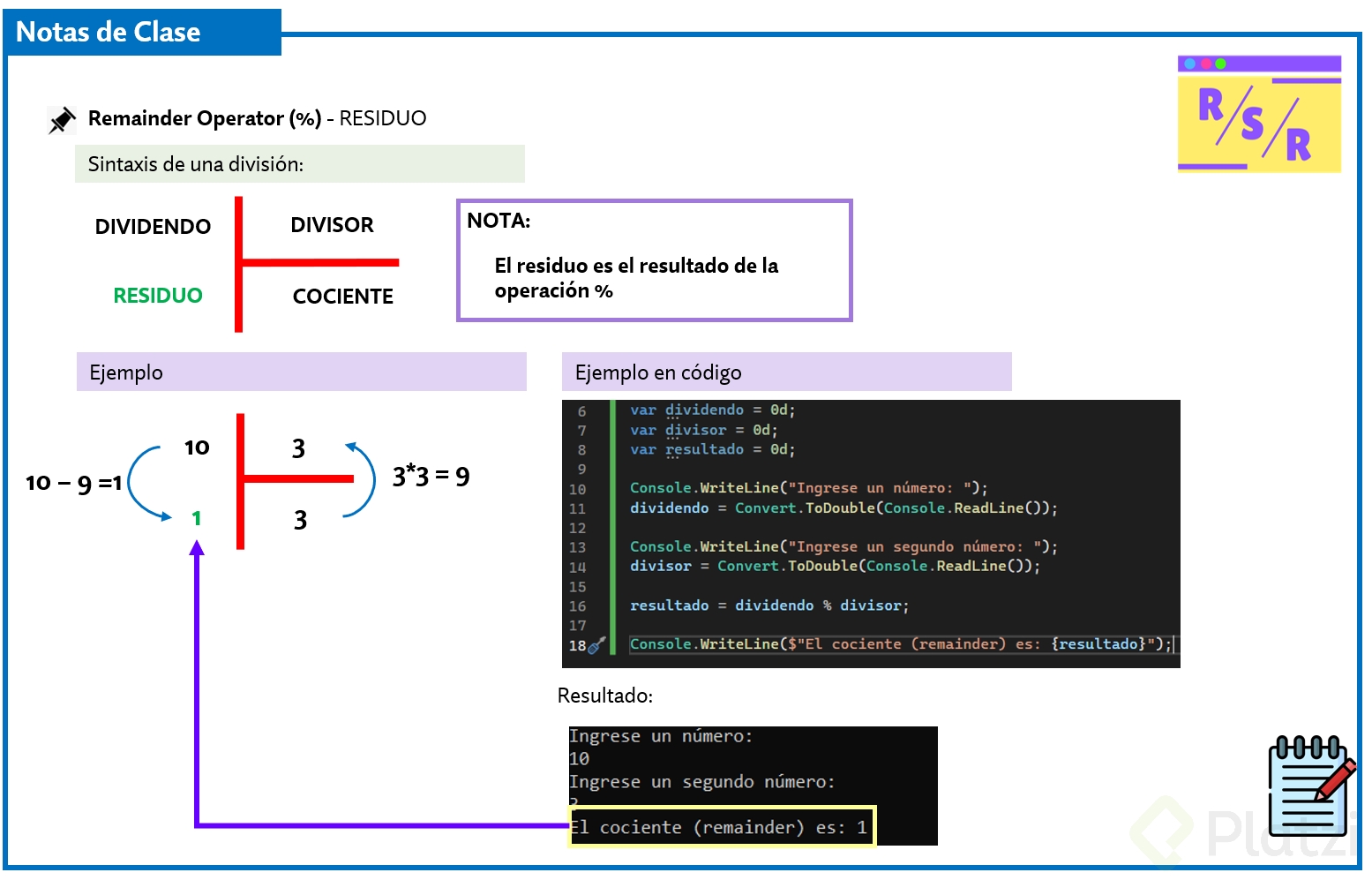Click line number 15 in the code gutter
Image resolution: width=1372 pixels, height=880 pixels.
point(577,587)
